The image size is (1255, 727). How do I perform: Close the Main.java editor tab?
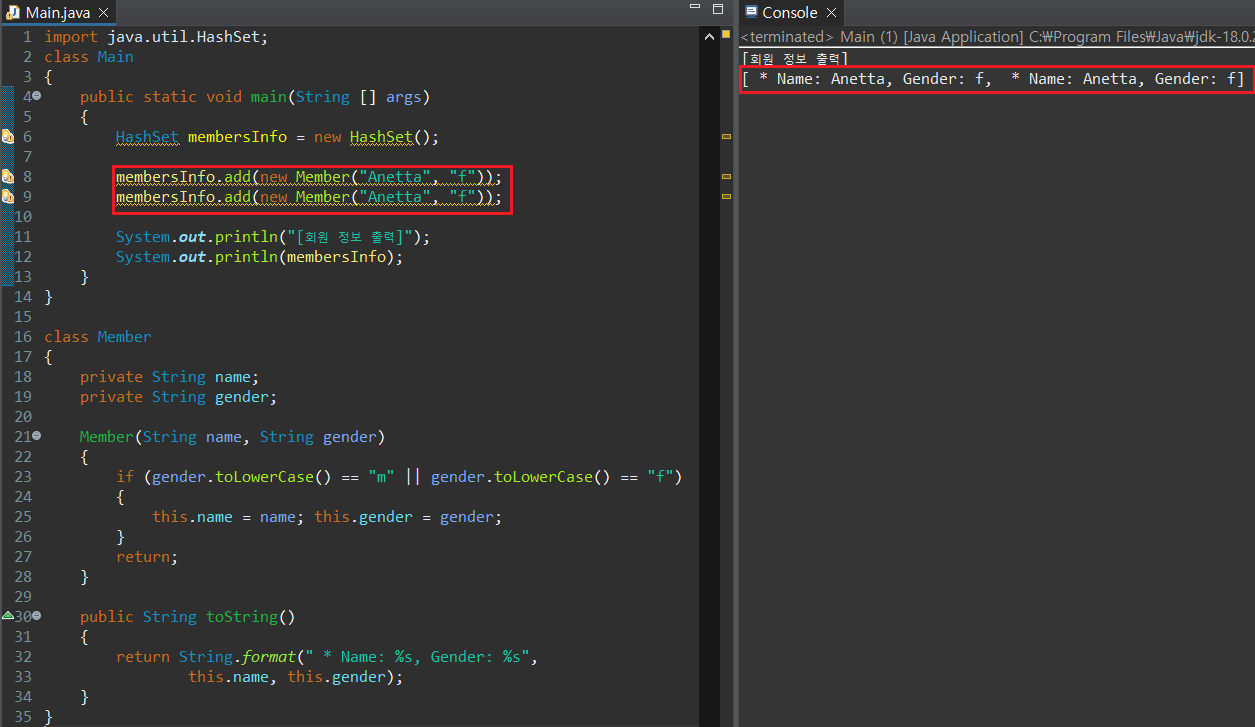101,13
